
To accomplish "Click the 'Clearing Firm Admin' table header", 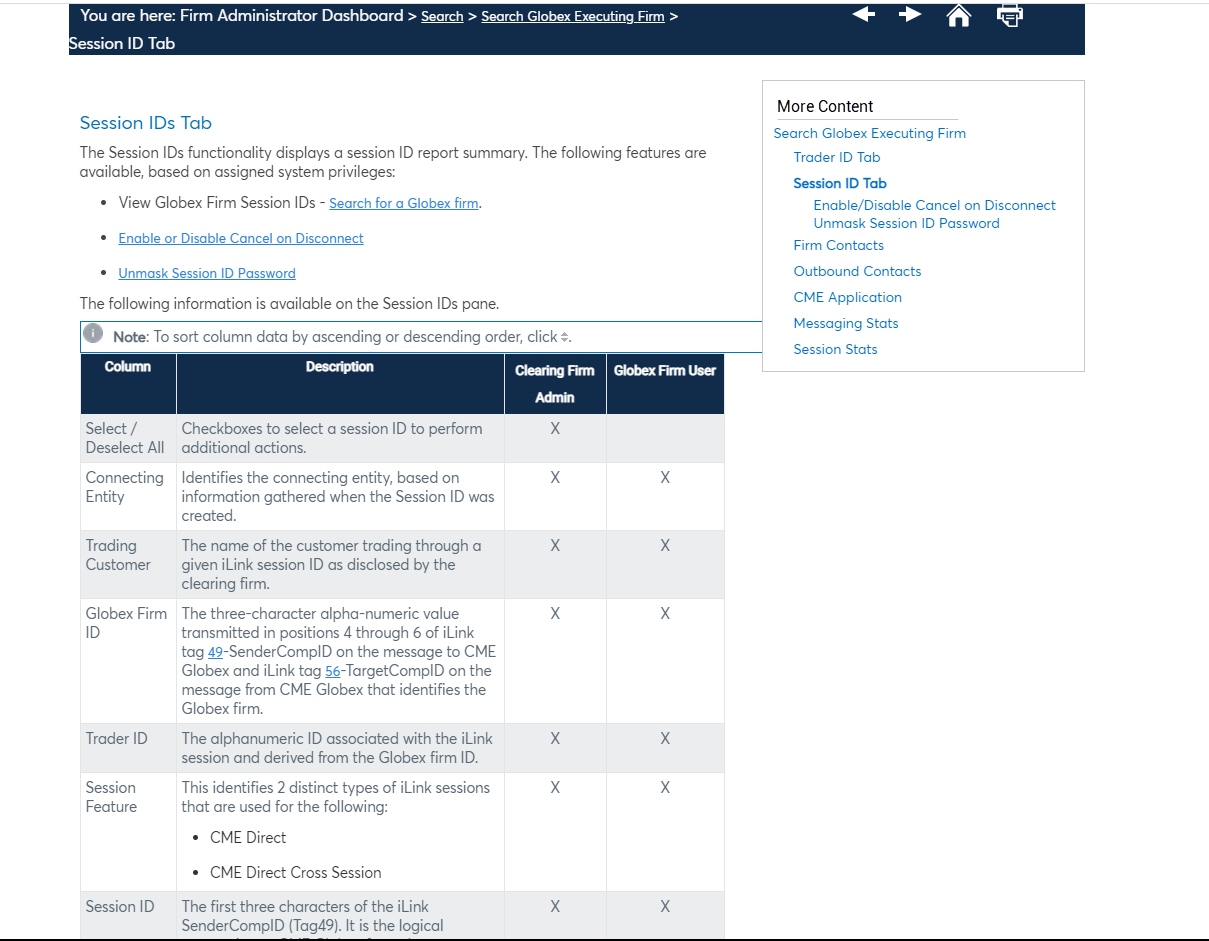I will point(555,384).
